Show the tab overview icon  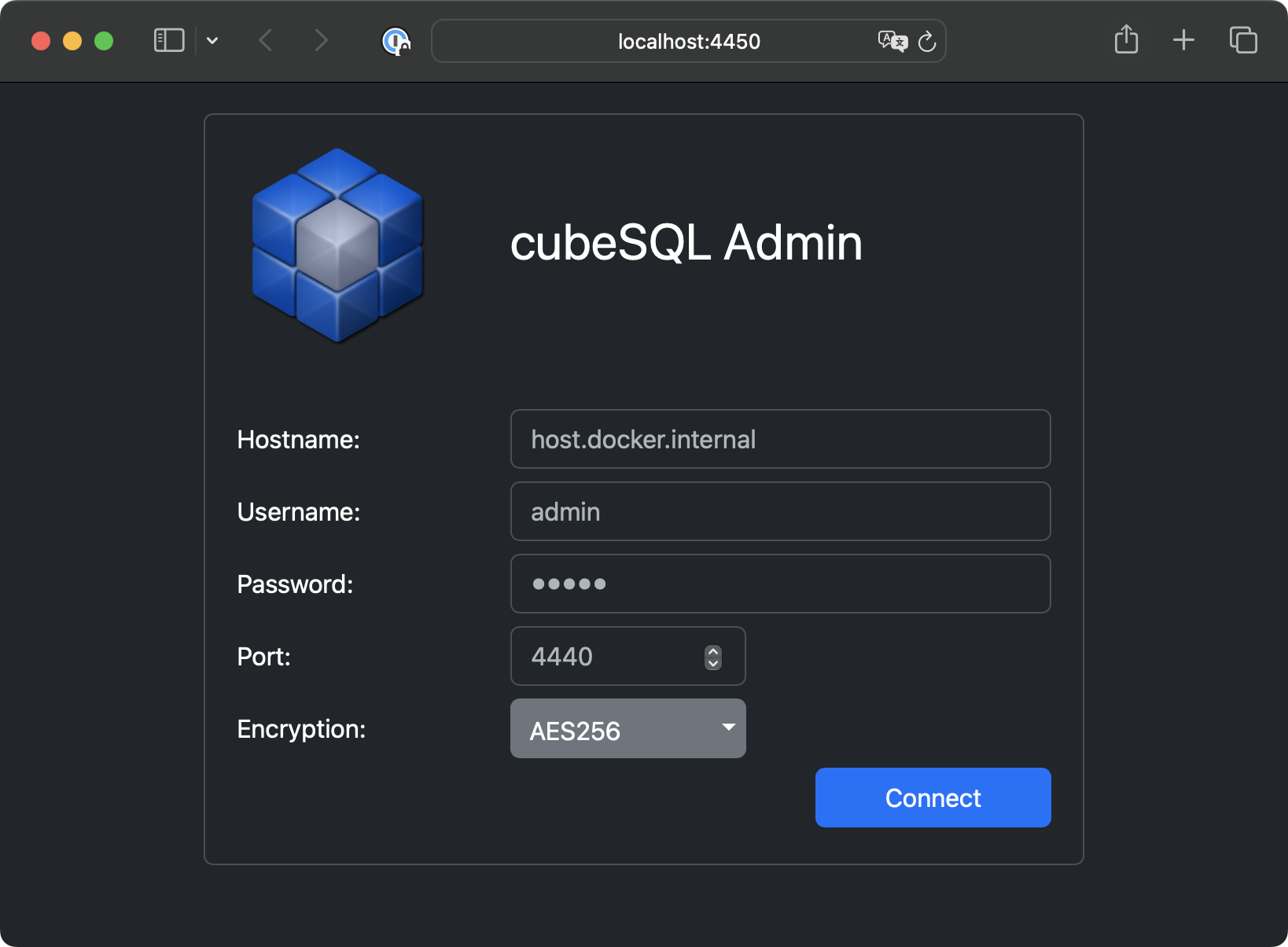coord(1243,40)
